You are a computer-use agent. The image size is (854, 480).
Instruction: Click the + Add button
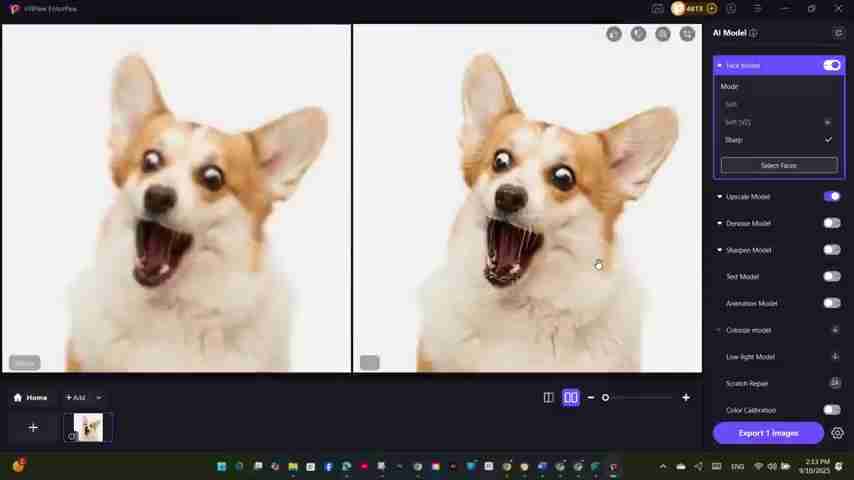pyautogui.click(x=76, y=398)
